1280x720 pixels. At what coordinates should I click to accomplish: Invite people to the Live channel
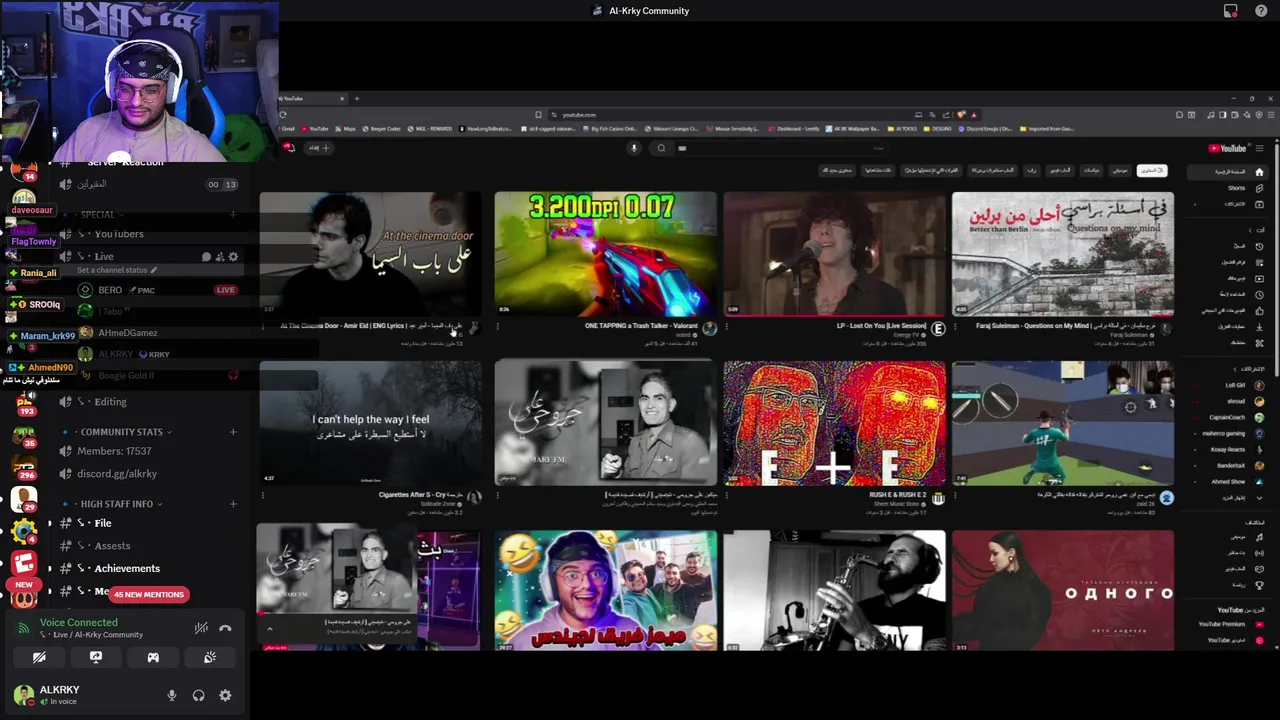click(x=220, y=257)
